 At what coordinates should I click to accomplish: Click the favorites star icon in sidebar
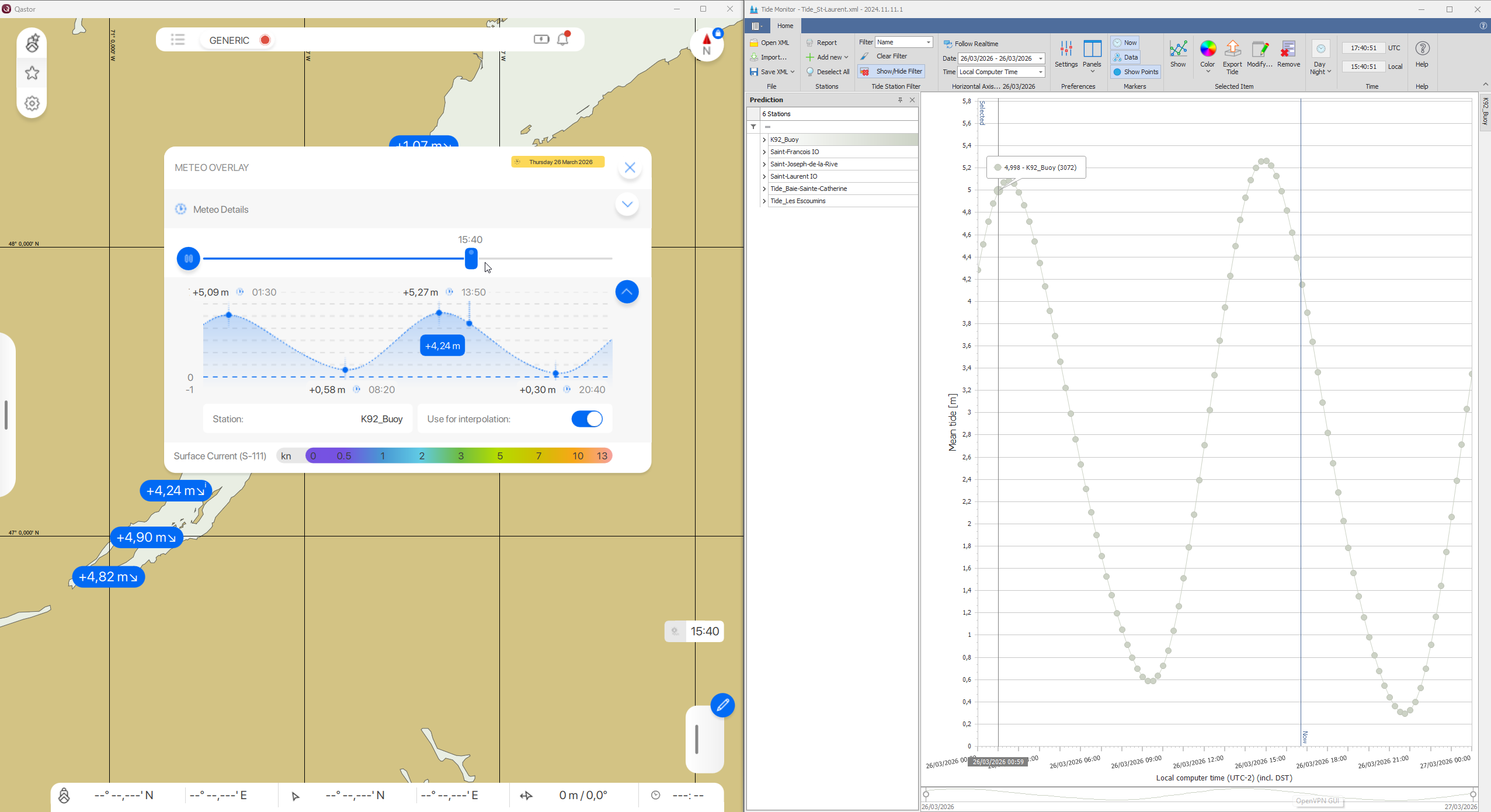click(x=32, y=73)
